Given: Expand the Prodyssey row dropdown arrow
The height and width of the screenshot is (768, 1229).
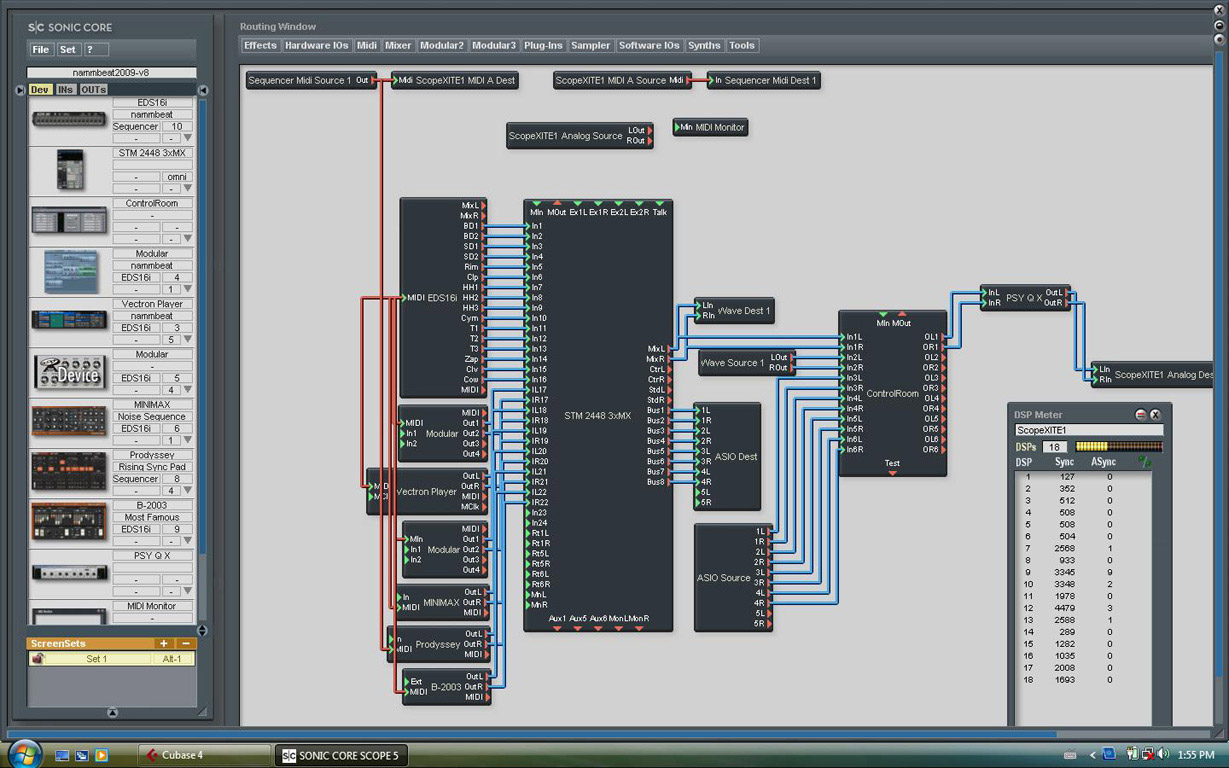Looking at the screenshot, I should pyautogui.click(x=187, y=491).
